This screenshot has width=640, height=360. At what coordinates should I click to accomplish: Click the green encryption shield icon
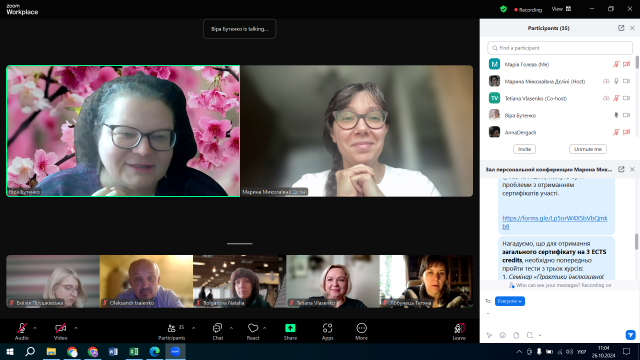[x=503, y=9]
